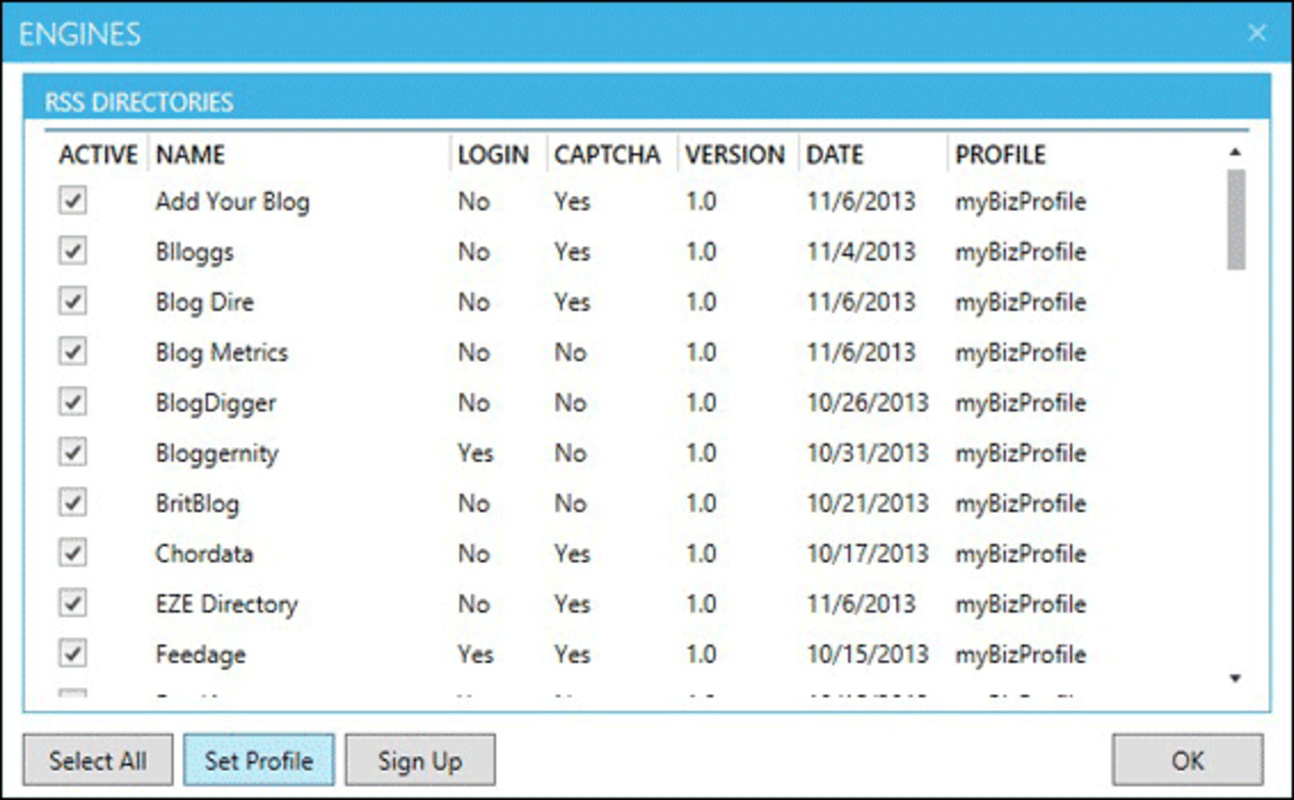
Task: Select the Blloggs row name
Action: tap(194, 252)
